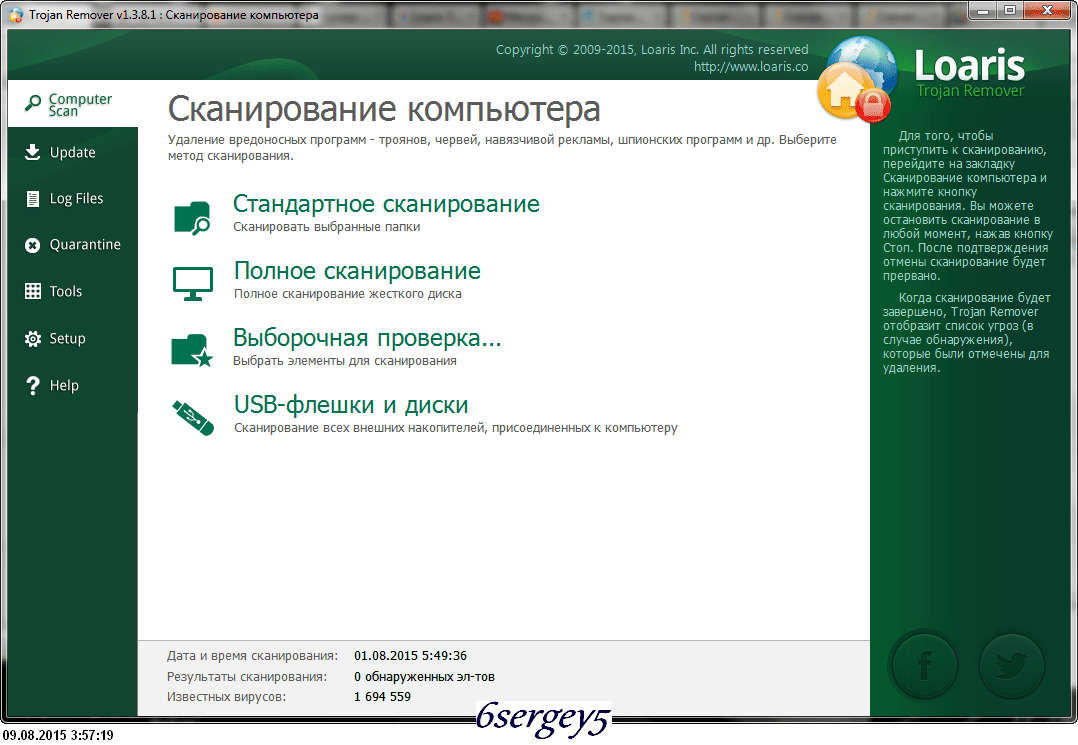Screen dimensions: 1078x745
Task: Start USB-флешки и диски scan
Action: (351, 405)
